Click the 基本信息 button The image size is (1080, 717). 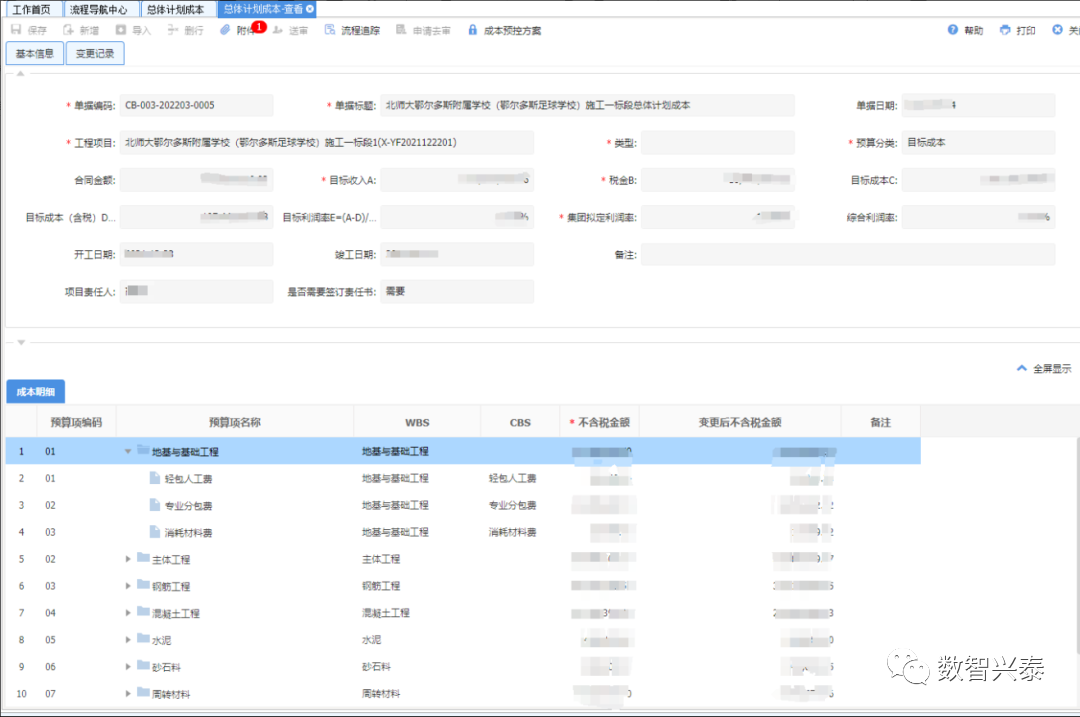pos(35,54)
